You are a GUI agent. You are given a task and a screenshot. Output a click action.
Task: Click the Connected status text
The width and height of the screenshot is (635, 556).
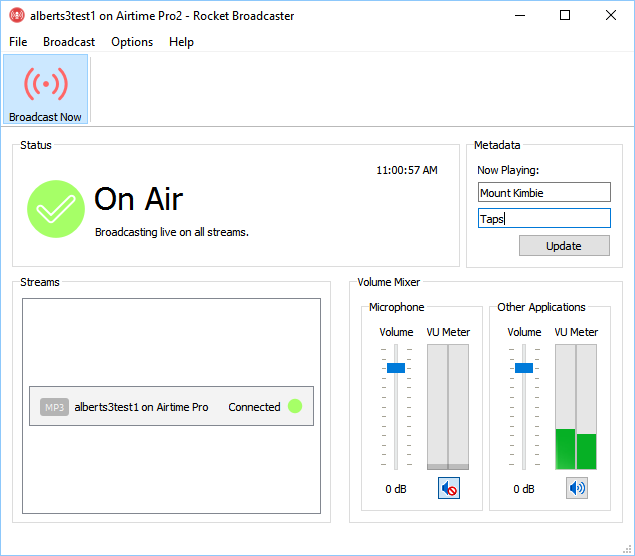point(254,407)
